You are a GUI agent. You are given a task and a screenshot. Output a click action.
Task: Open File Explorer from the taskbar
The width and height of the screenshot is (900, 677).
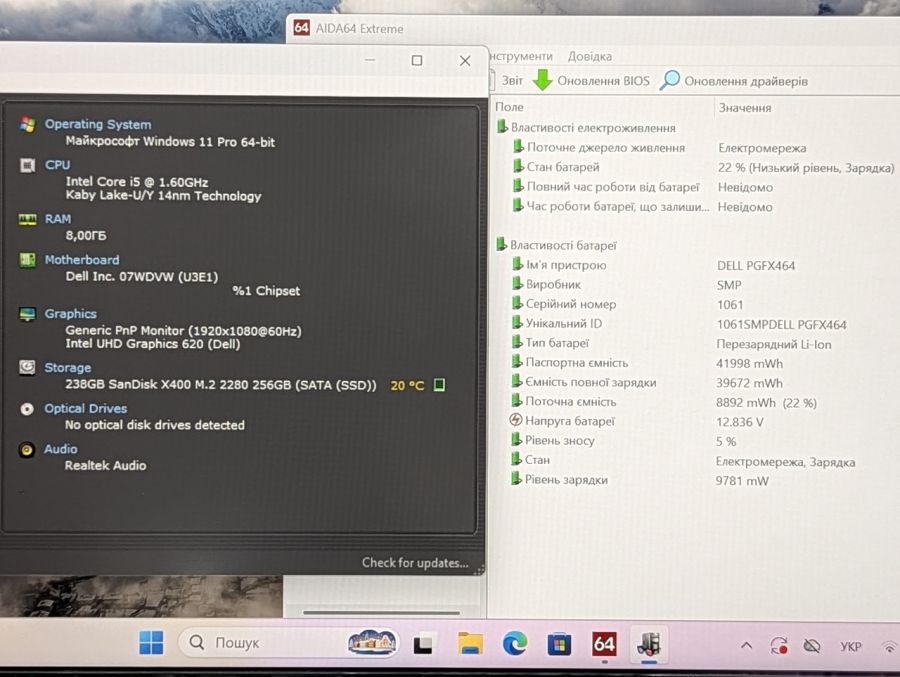tap(470, 643)
